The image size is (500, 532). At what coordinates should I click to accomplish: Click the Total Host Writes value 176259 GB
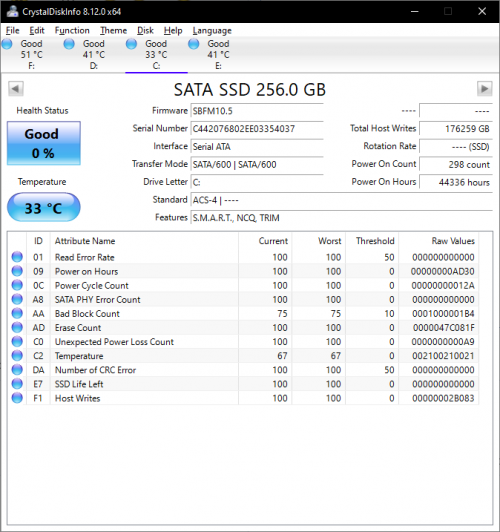tap(456, 129)
